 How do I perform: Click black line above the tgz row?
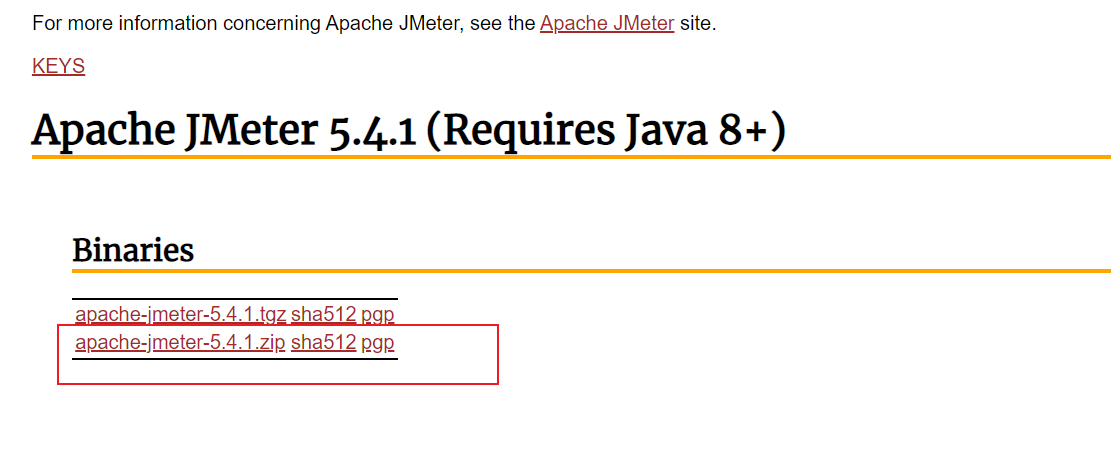point(235,298)
